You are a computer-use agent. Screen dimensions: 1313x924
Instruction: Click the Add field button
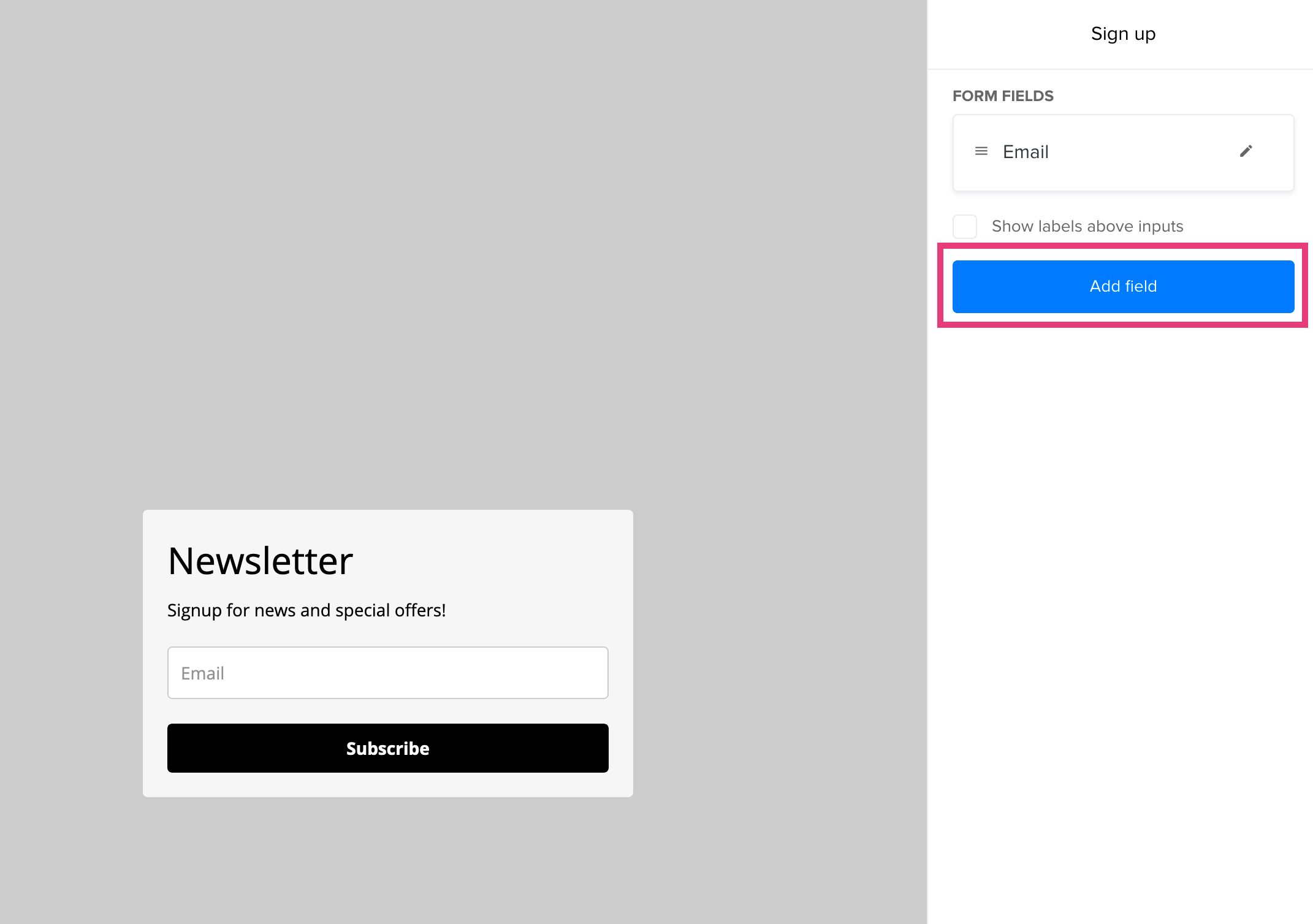pos(1122,287)
